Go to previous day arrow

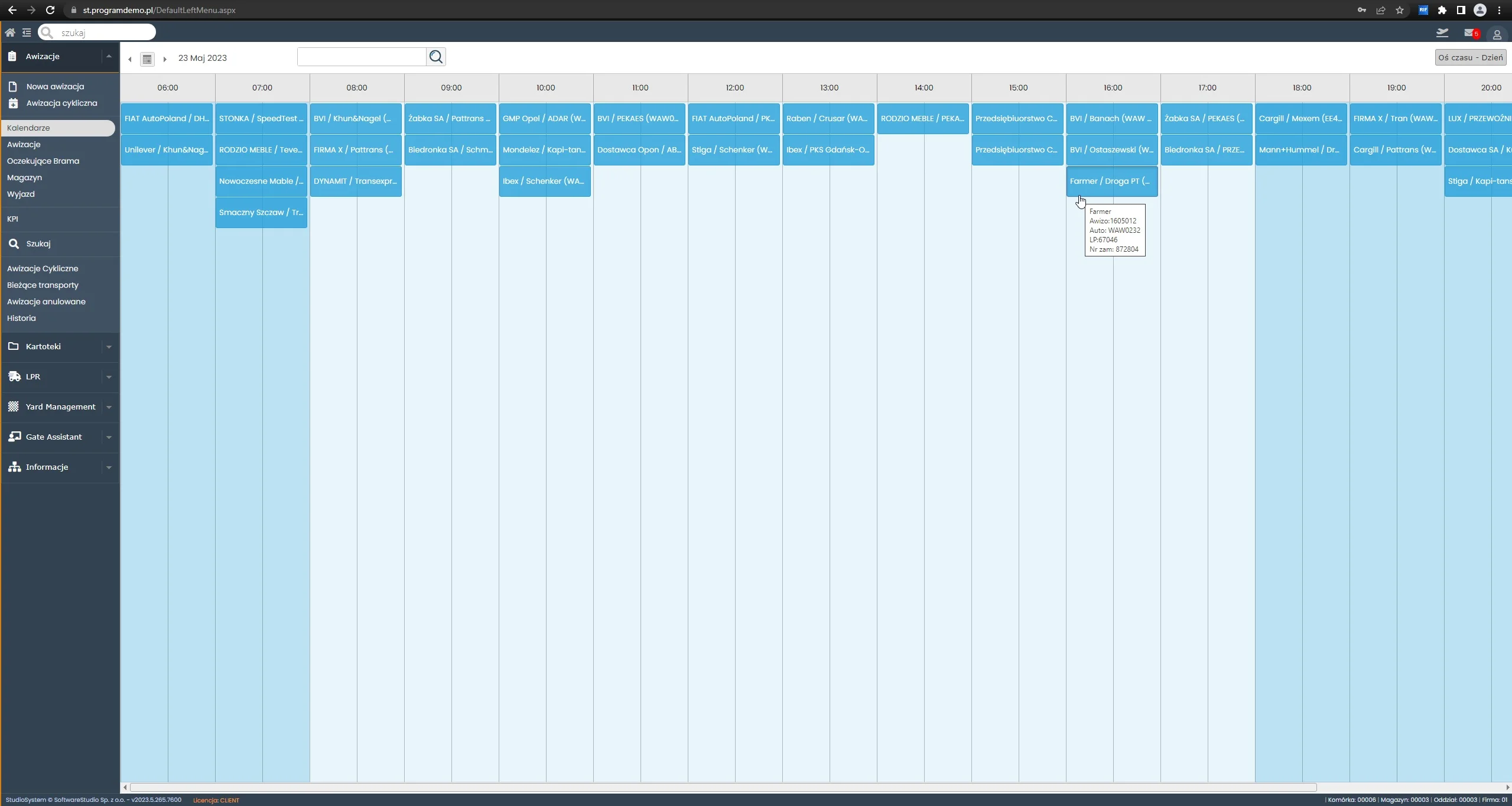(x=130, y=58)
